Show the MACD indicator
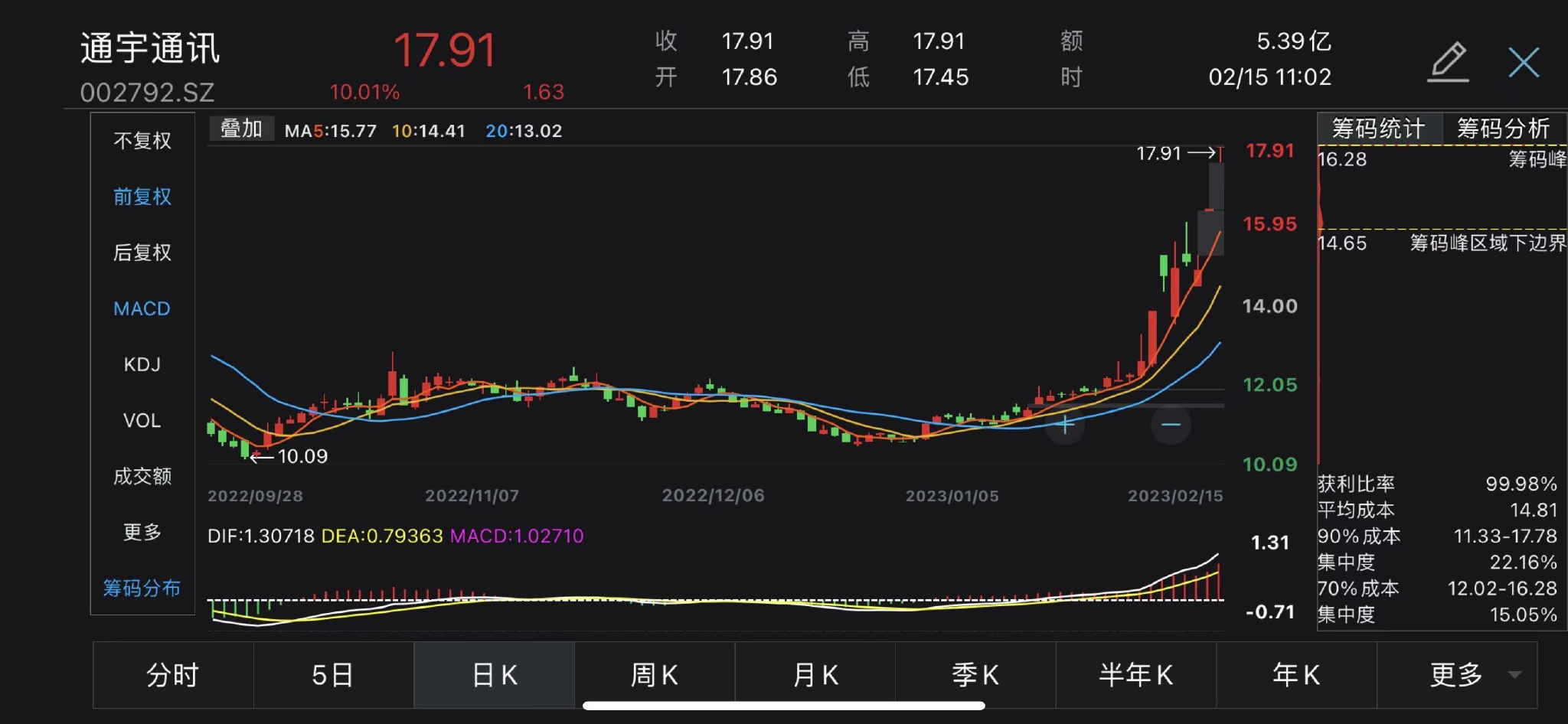1568x724 pixels. [142, 308]
